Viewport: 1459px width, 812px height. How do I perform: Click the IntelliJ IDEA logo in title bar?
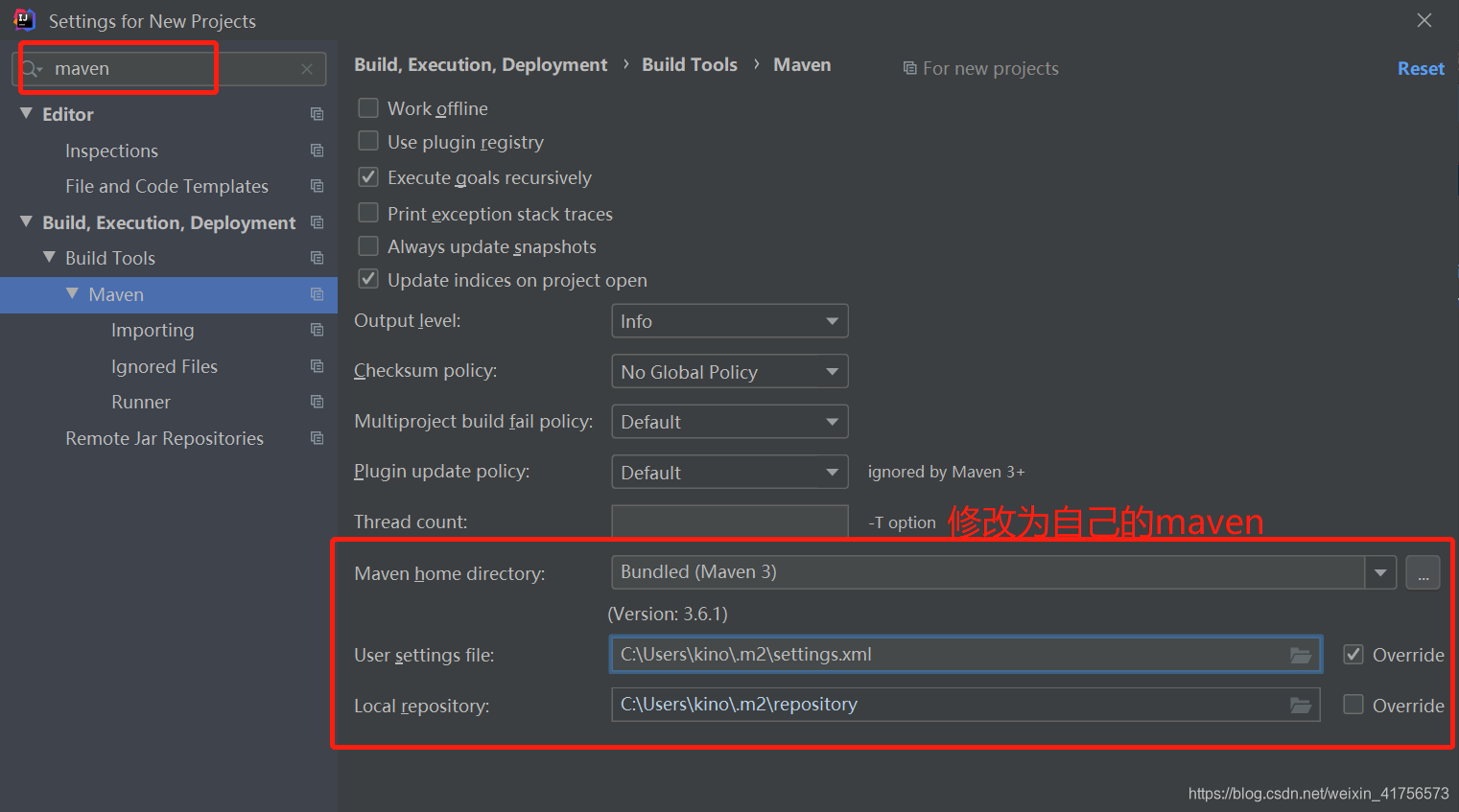tap(24, 20)
